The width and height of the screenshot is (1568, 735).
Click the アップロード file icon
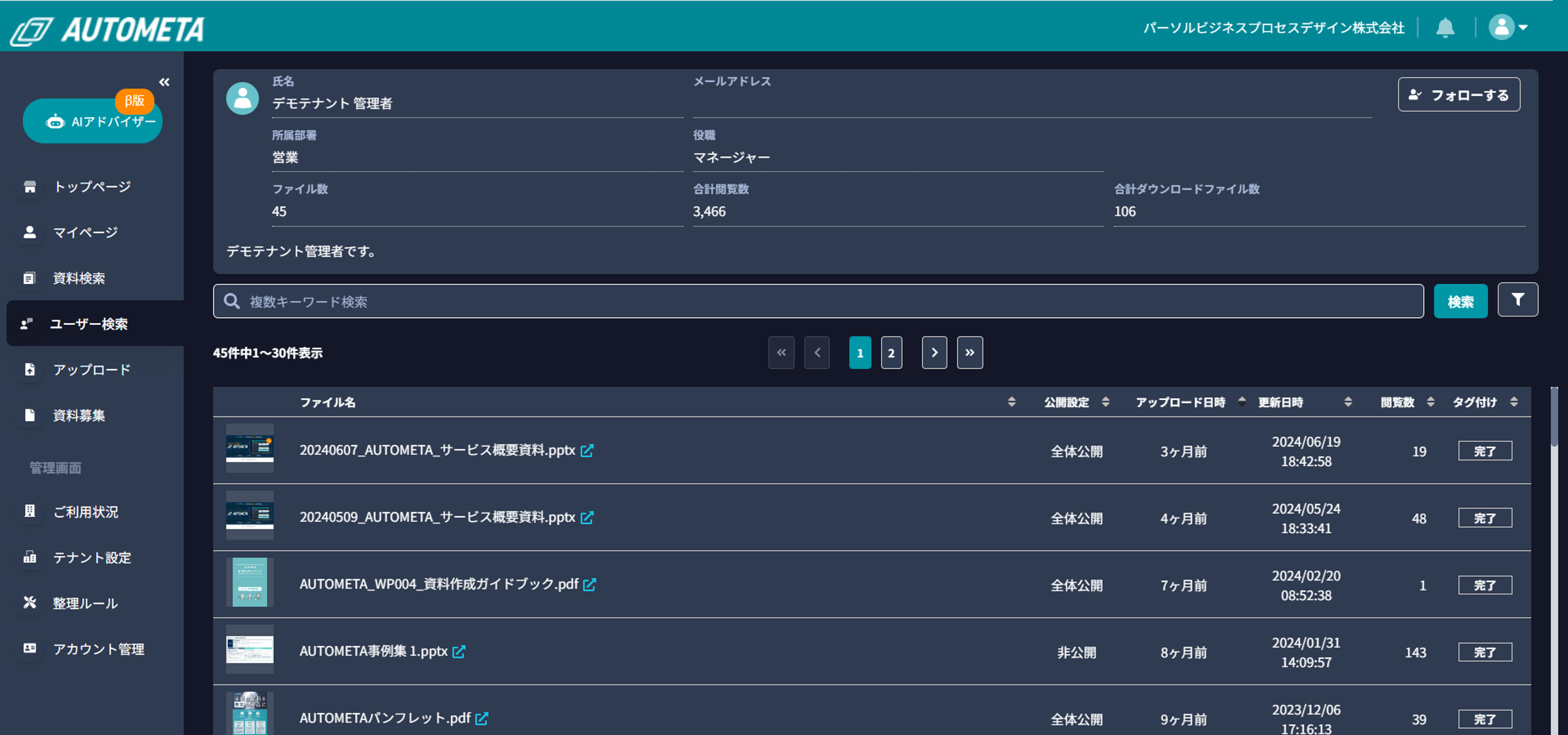(30, 369)
